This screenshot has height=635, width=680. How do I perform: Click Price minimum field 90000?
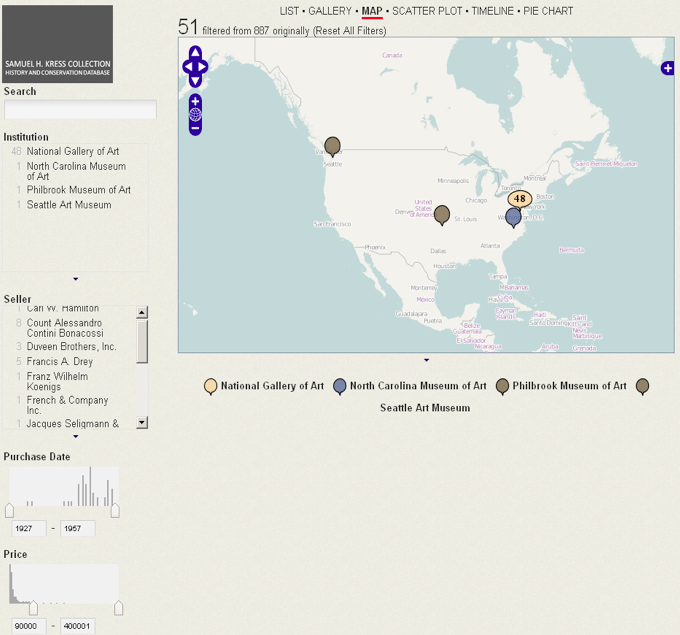click(x=29, y=626)
